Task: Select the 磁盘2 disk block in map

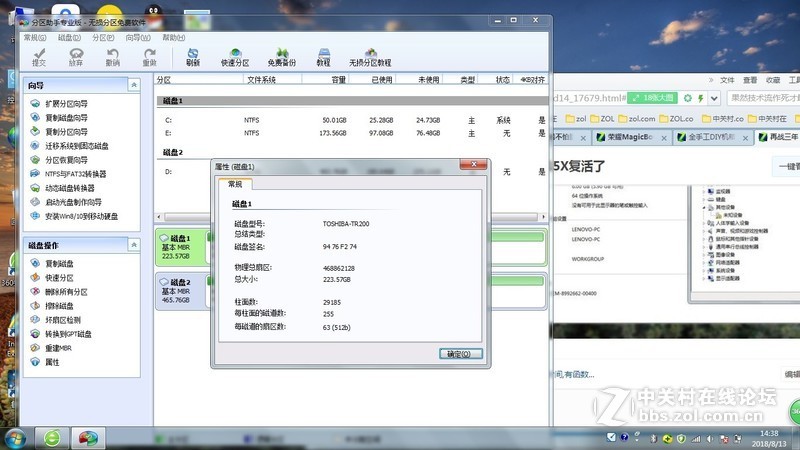Action: tap(183, 291)
